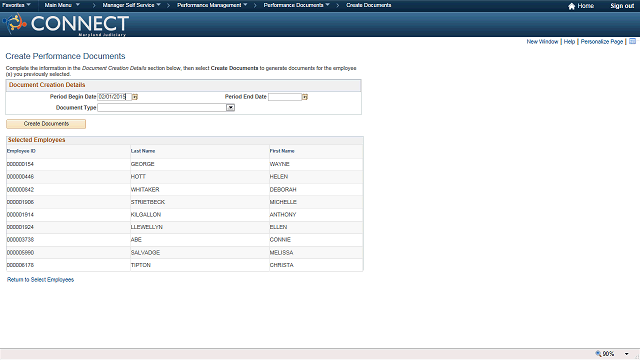Select first name CONNIE

[280, 240]
